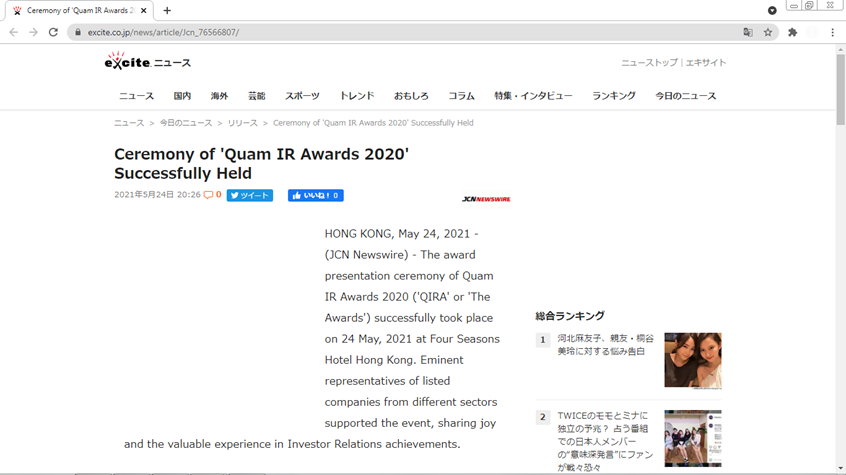Viewport: 846px width, 475px height.
Task: Click the エキサイト link in header
Action: [x=706, y=63]
